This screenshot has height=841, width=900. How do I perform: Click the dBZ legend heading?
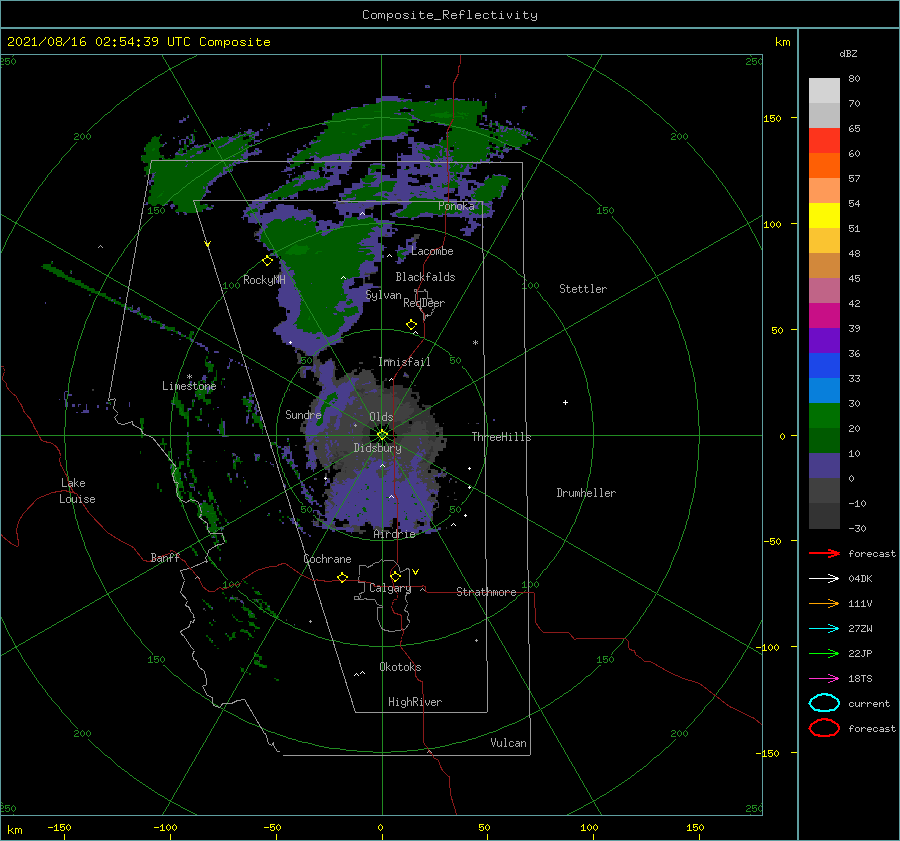point(848,53)
